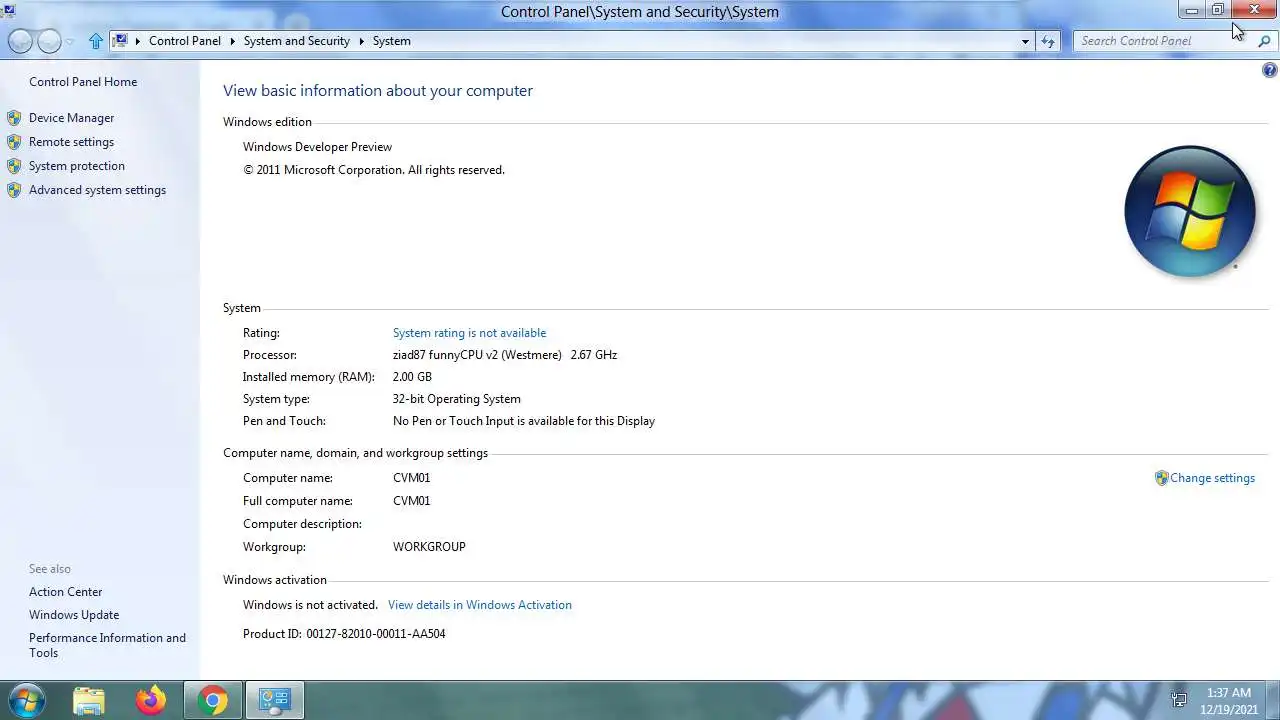
Task: Open Advanced system settings link
Action: tap(97, 190)
